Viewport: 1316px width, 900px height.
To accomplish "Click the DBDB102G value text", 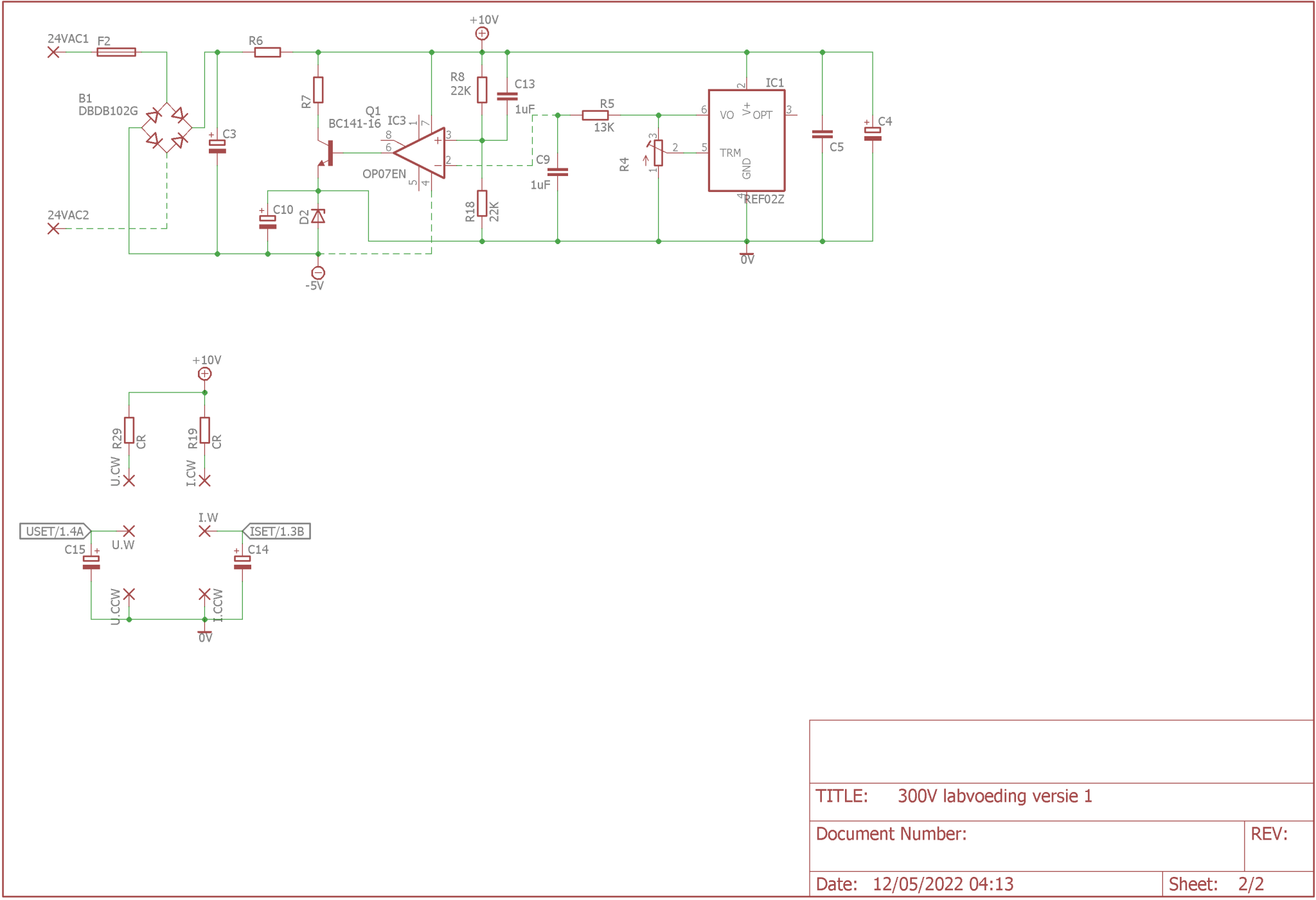I will click(x=108, y=111).
